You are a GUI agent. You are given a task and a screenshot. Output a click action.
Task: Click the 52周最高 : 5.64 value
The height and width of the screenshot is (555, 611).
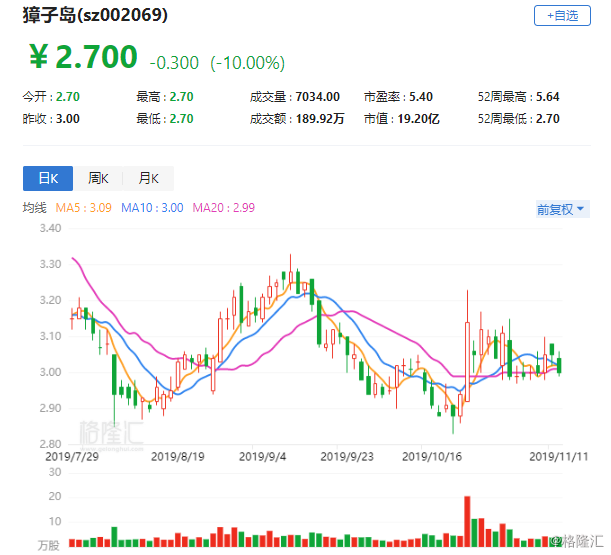(519, 97)
